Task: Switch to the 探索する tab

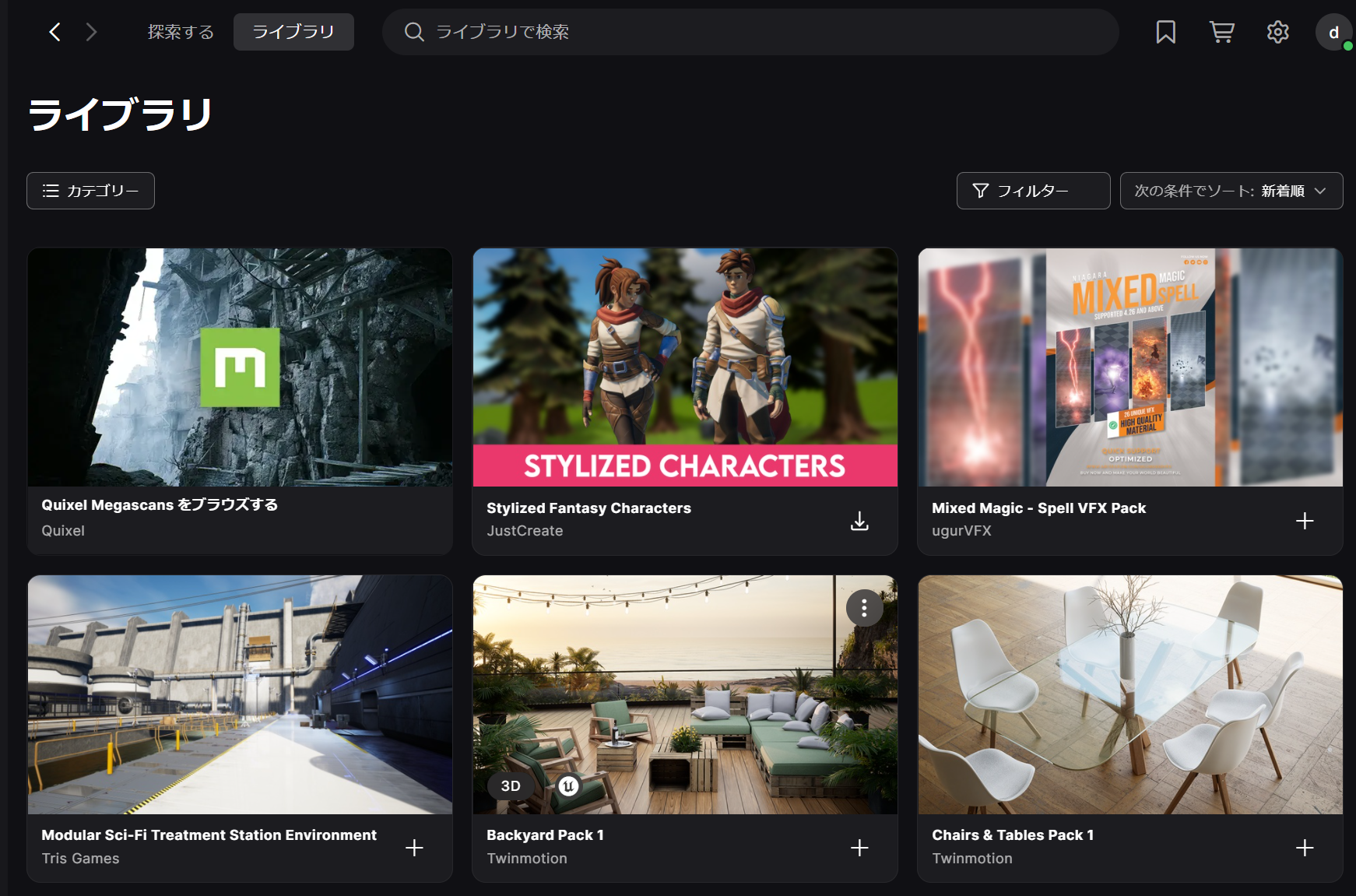Action: [181, 32]
